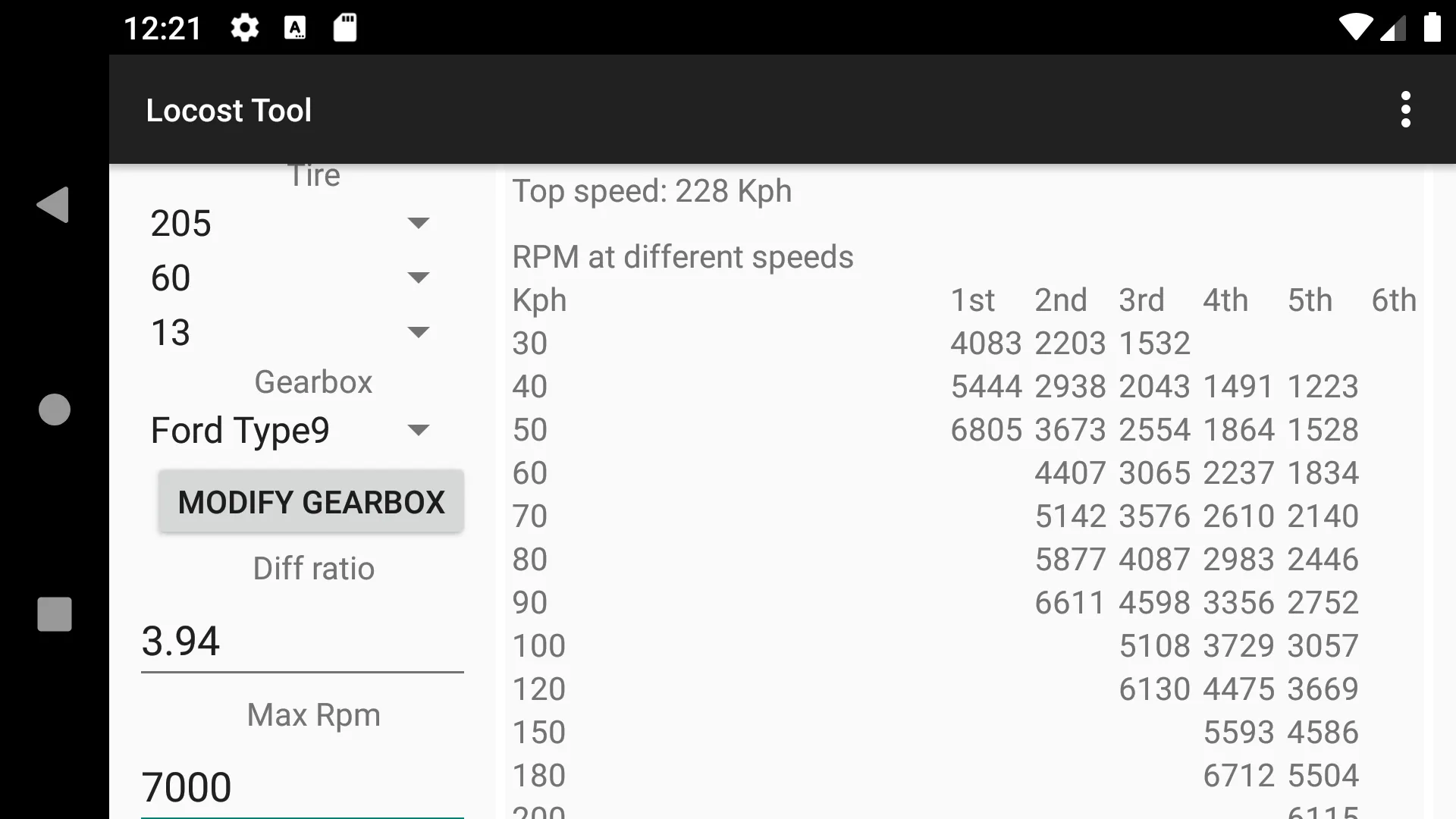Click the Locost Tool app title

point(228,109)
